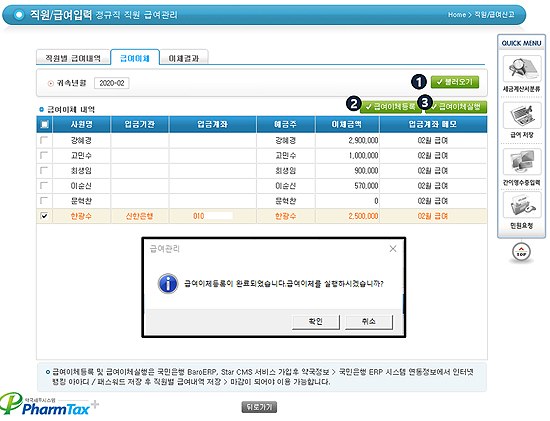The image size is (550, 421).
Task: Click the 1,000,000 amount cell
Action: tap(347, 155)
